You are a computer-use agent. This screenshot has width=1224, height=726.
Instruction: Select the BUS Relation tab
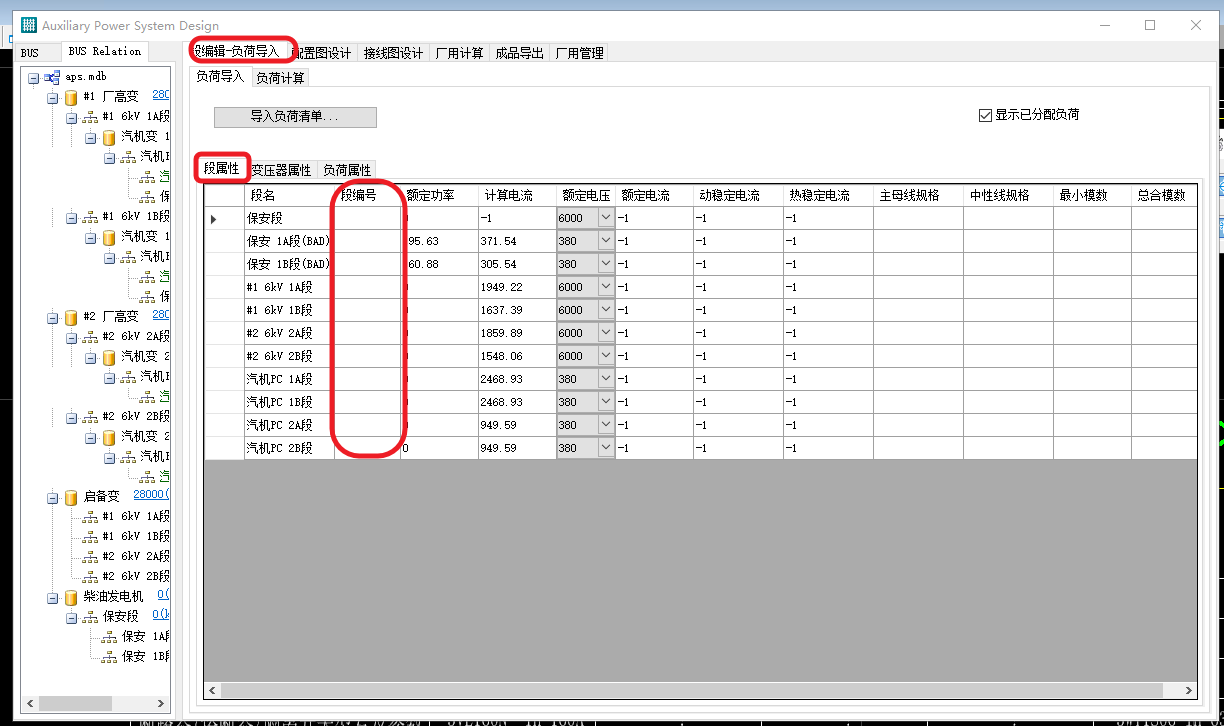pyautogui.click(x=105, y=51)
